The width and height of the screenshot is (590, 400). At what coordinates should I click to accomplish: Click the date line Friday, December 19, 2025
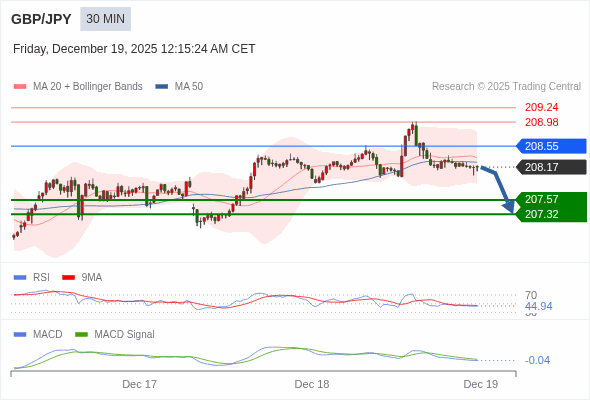(x=134, y=49)
